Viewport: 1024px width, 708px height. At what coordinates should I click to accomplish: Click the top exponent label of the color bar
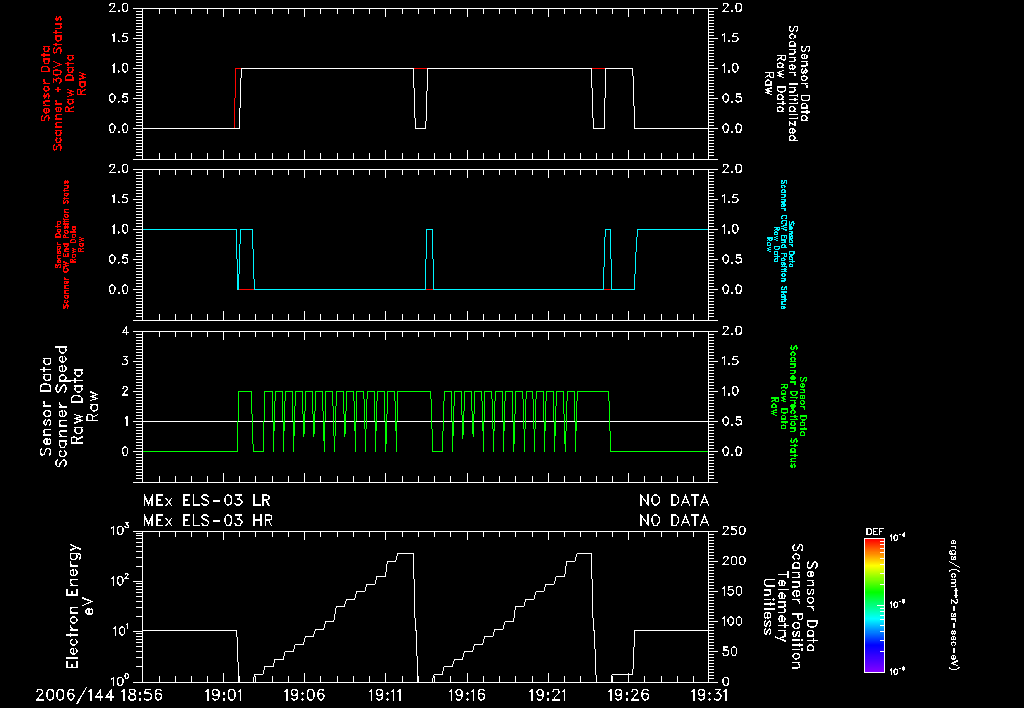click(x=896, y=538)
